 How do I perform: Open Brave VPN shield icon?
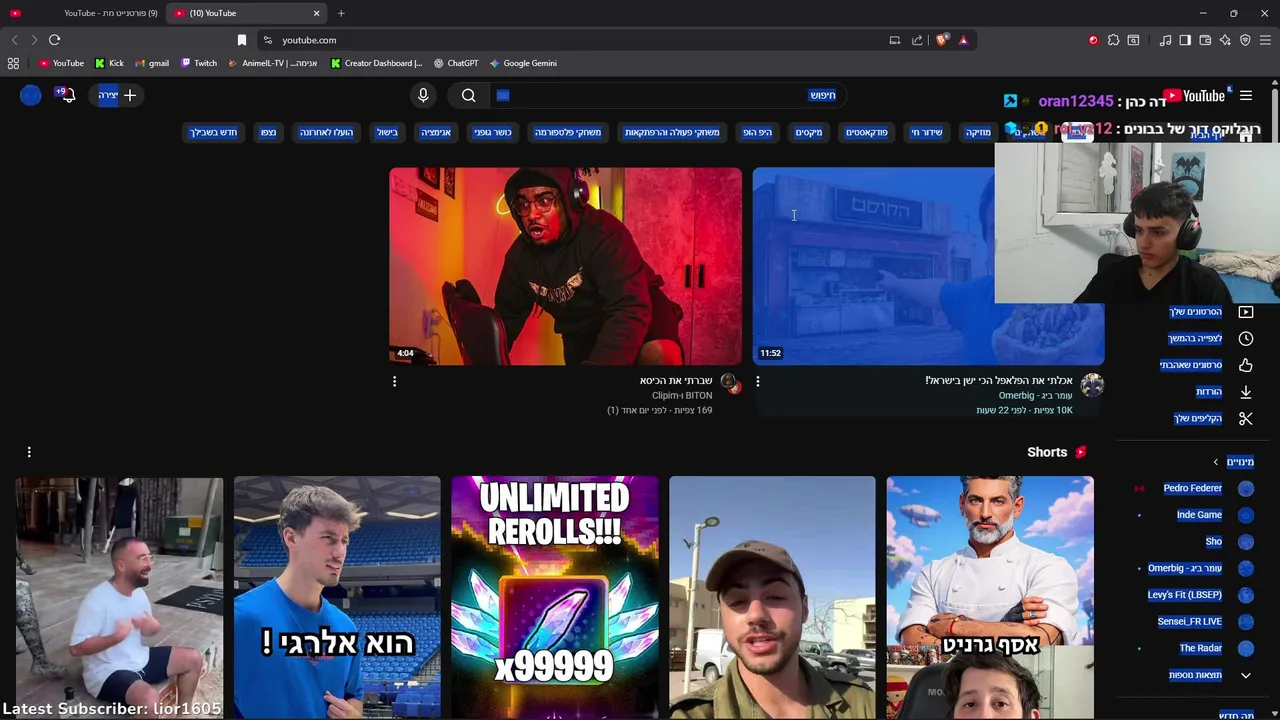(1245, 40)
